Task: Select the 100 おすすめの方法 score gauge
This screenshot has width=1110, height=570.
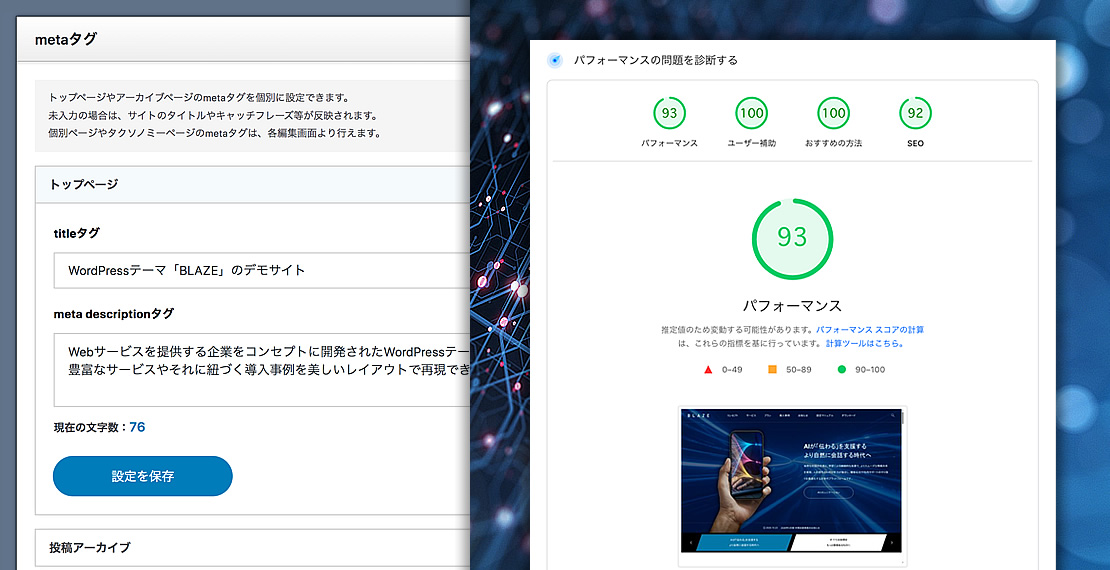Action: pos(833,113)
